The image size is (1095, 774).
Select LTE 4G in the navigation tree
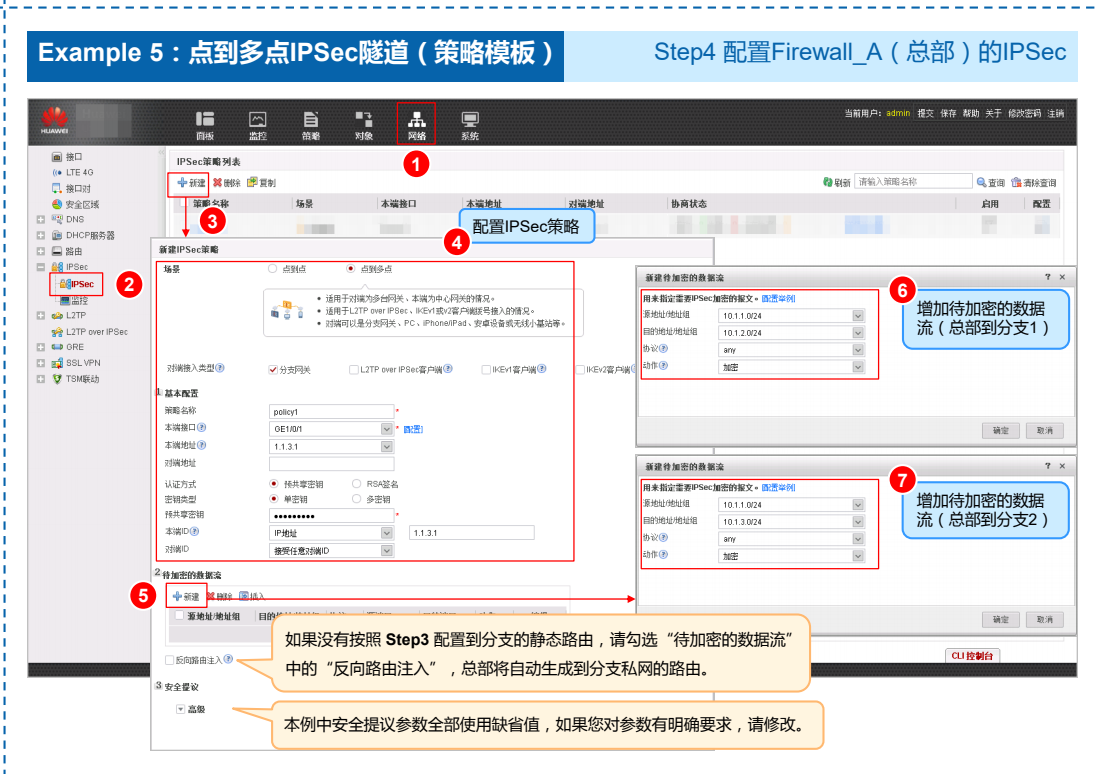click(73, 173)
